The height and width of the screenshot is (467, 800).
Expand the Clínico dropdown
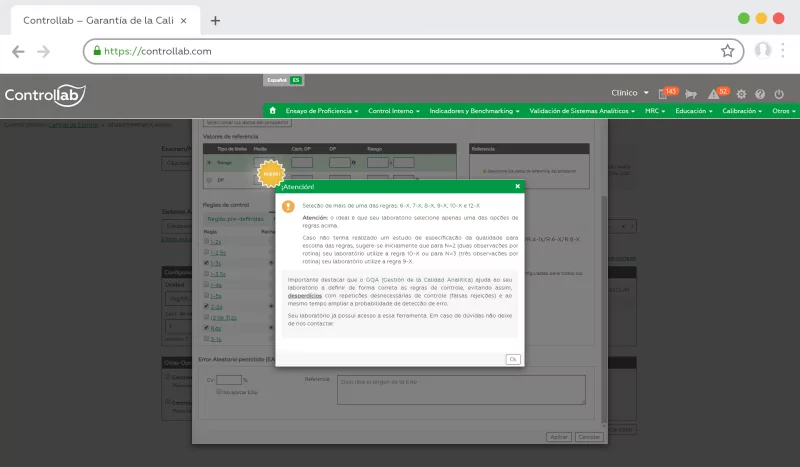pyautogui.click(x=630, y=93)
